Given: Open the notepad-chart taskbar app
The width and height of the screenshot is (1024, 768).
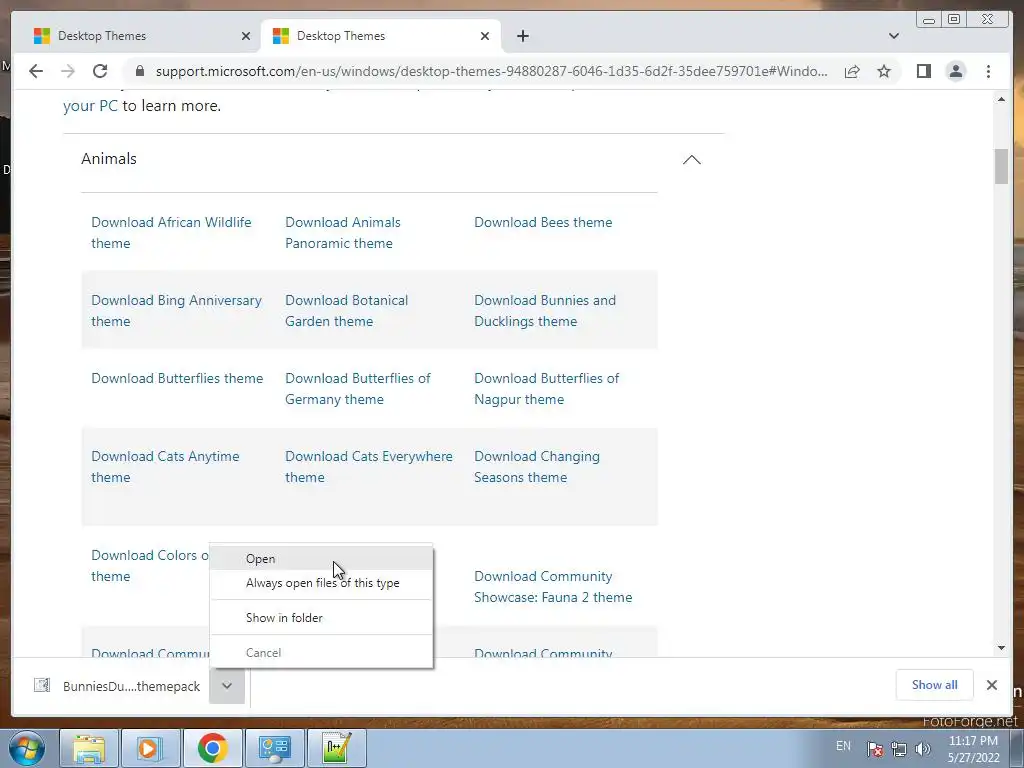Looking at the screenshot, I should [x=336, y=748].
